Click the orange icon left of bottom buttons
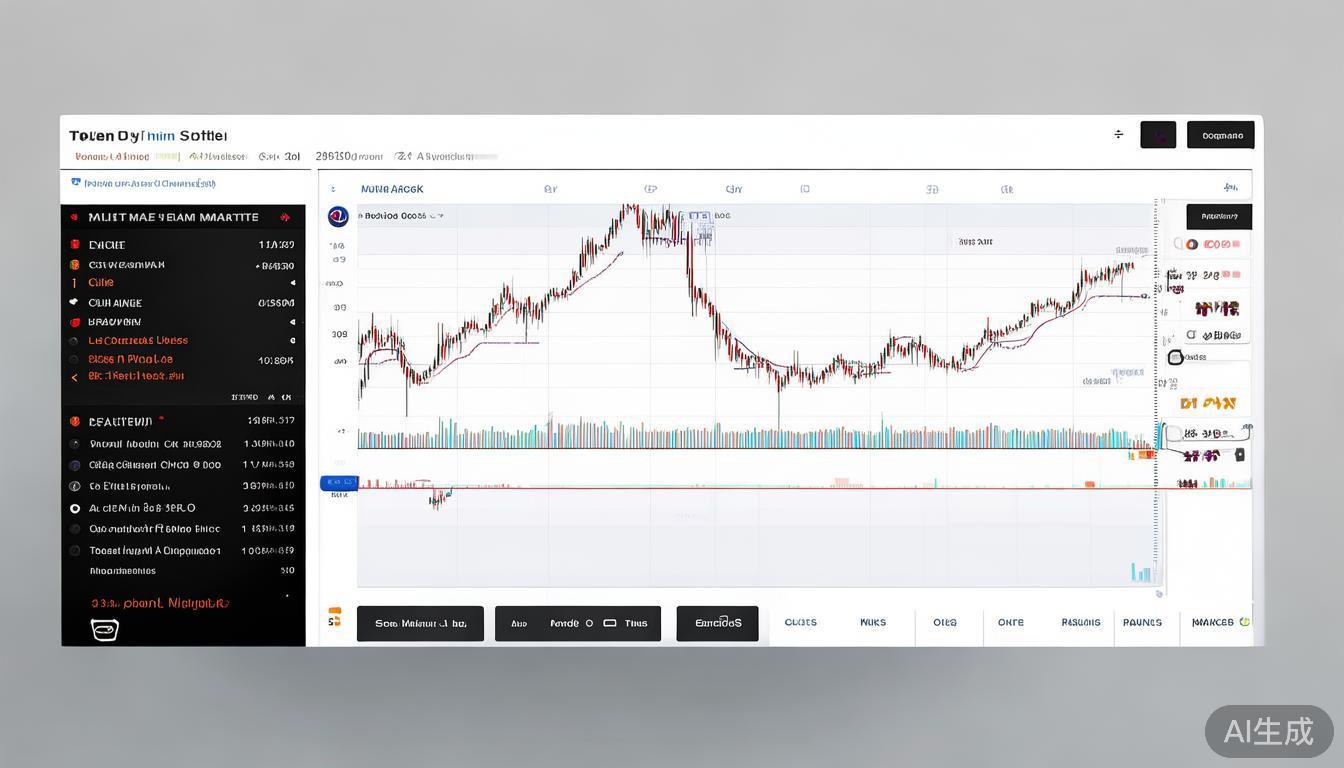The width and height of the screenshot is (1344, 768). click(x=335, y=617)
